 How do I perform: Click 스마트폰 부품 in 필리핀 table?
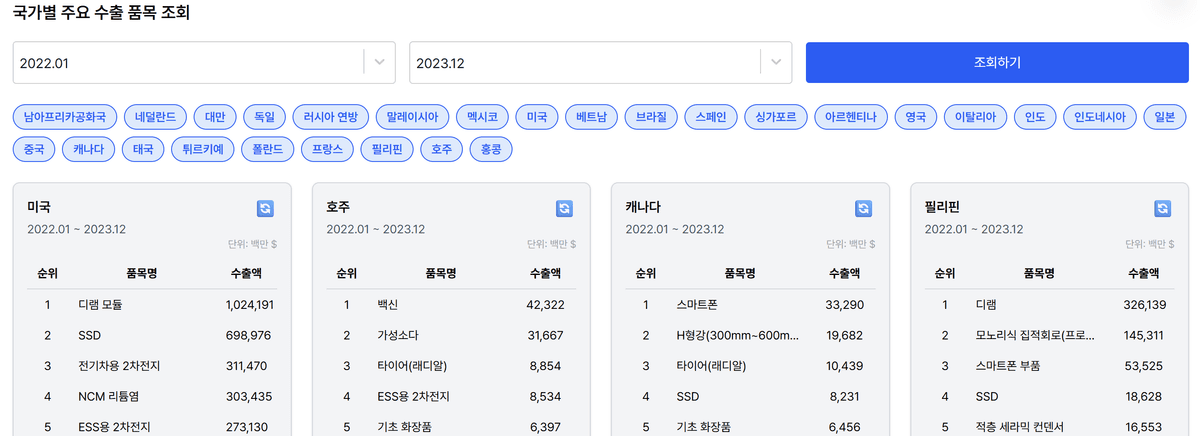[x=1008, y=366]
